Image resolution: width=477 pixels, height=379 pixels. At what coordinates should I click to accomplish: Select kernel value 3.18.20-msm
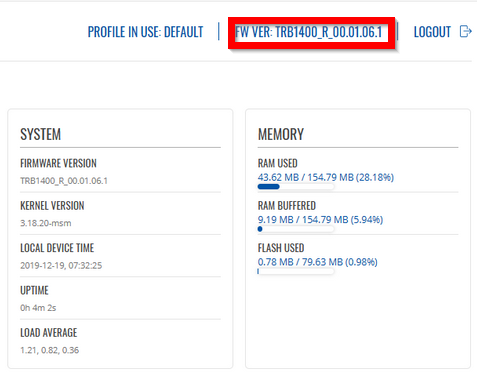(46, 223)
